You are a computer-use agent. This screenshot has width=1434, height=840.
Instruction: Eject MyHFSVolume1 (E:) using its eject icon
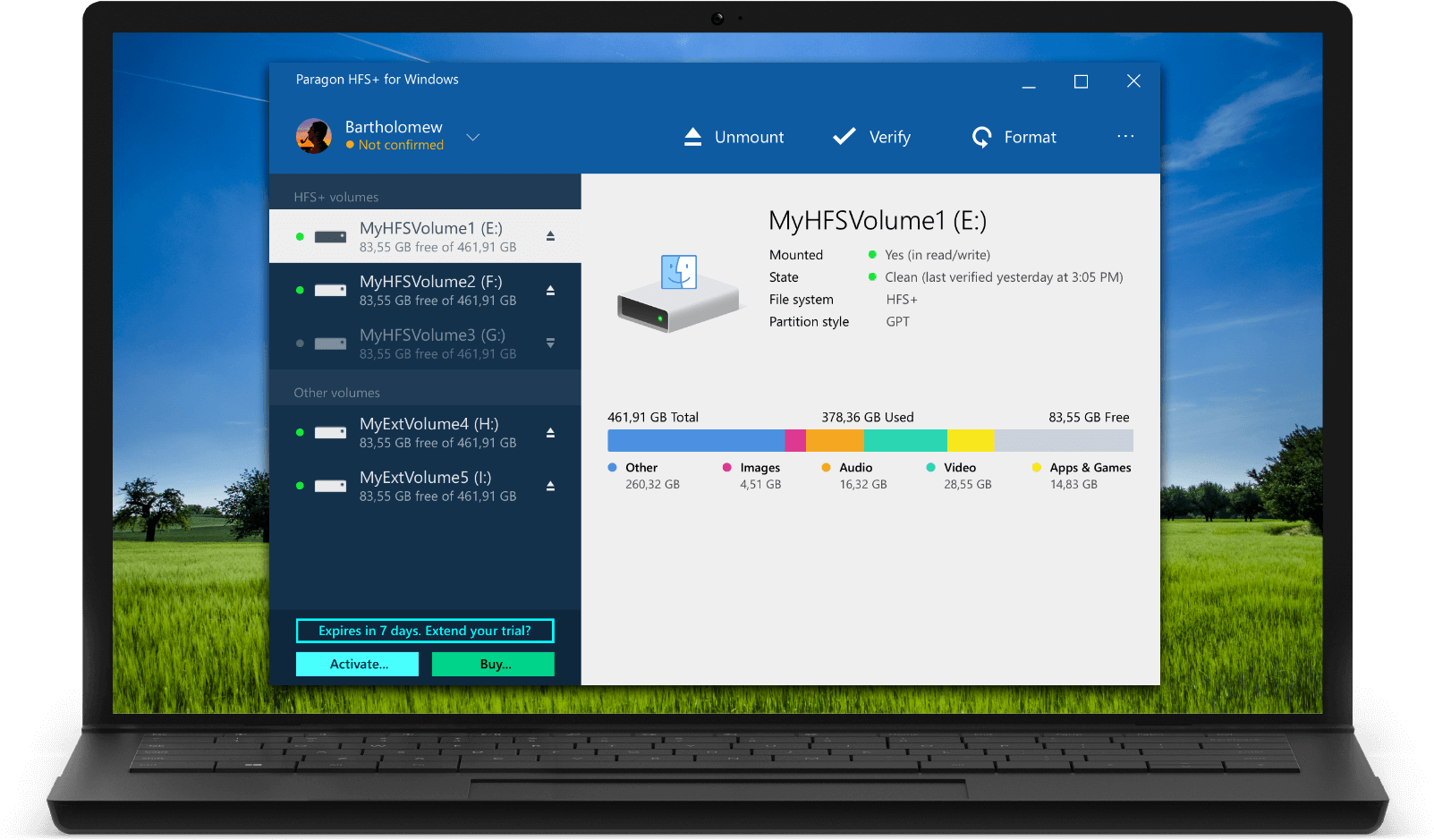tap(550, 236)
